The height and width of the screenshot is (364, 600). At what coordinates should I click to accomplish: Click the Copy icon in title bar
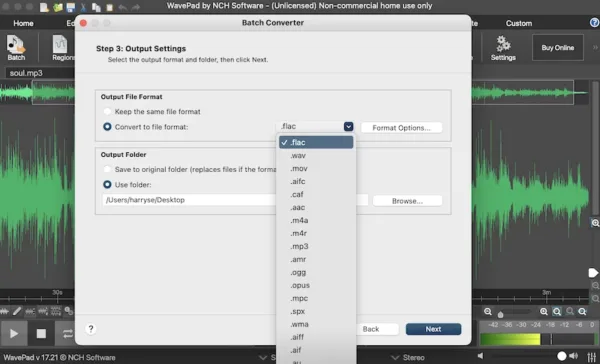(96, 7)
